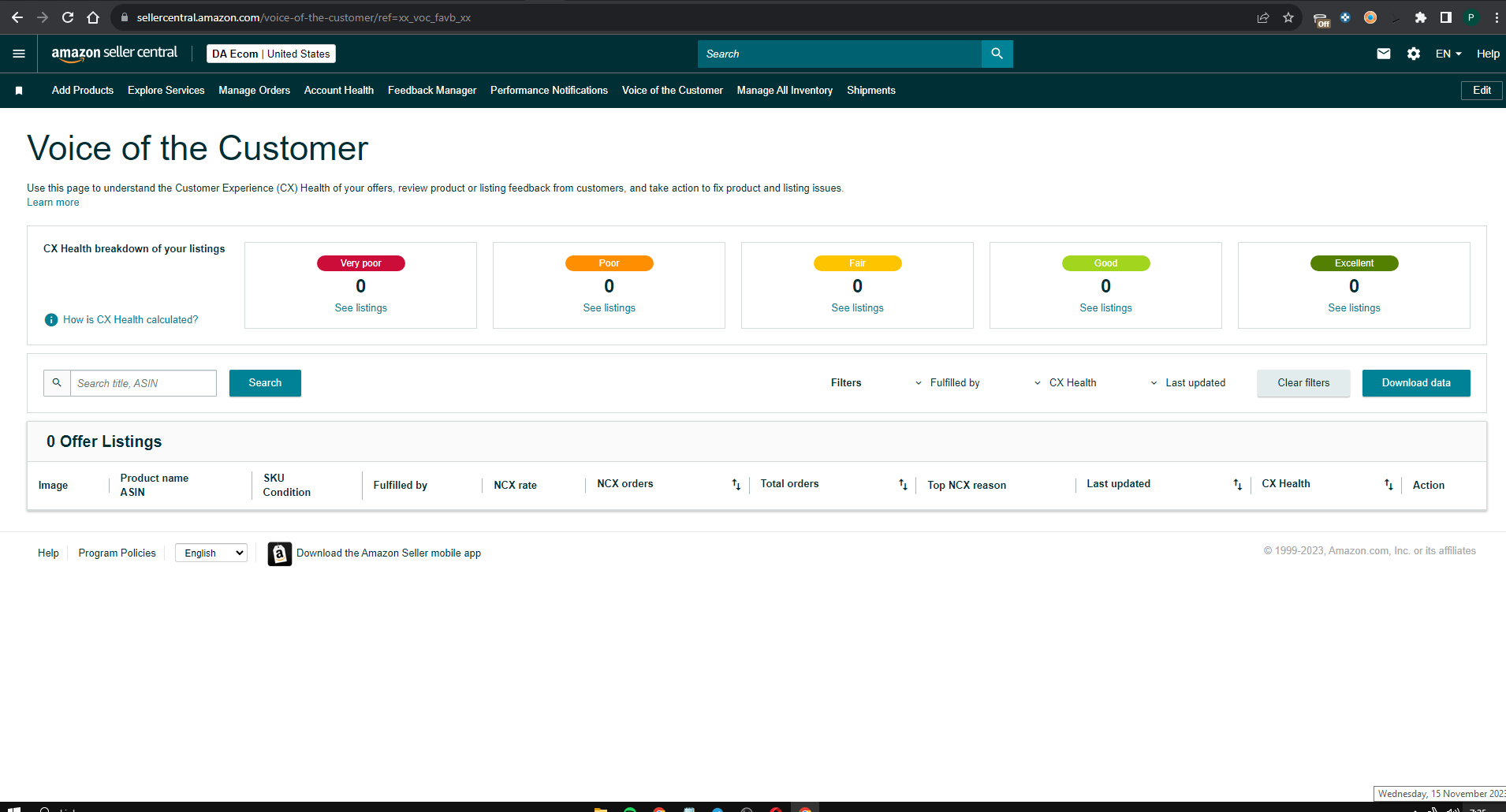Click the Amazon Seller Central logo
Screen dimensions: 1506x812
pyautogui.click(x=114, y=53)
